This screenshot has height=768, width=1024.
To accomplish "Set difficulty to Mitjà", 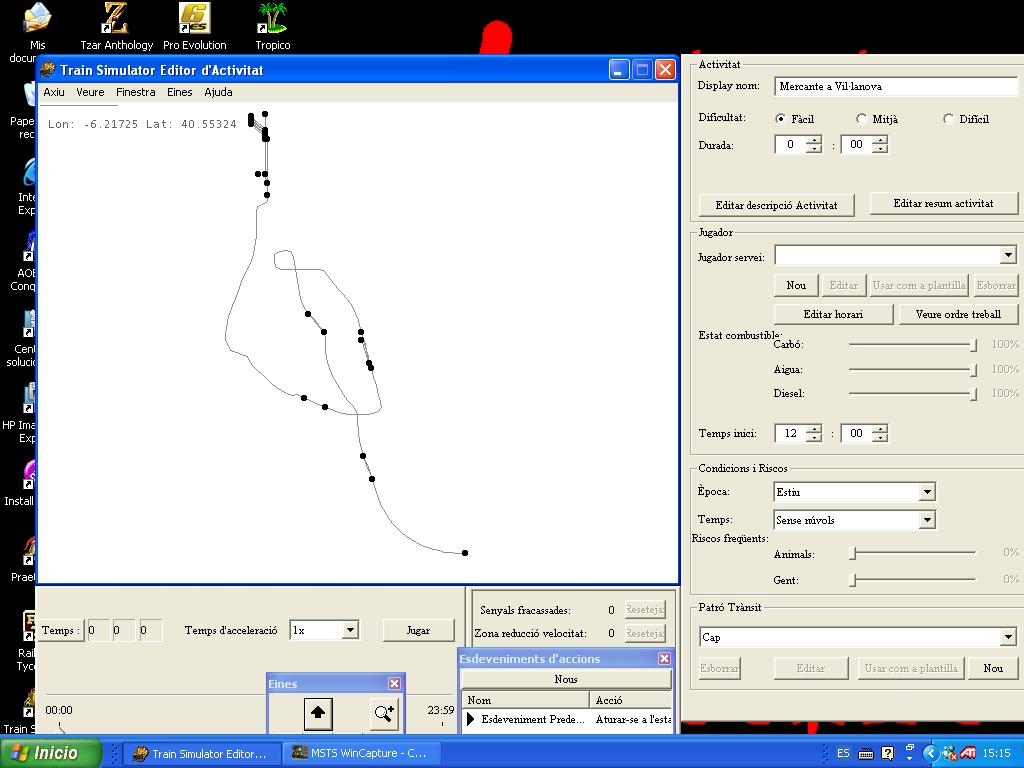I will (862, 119).
